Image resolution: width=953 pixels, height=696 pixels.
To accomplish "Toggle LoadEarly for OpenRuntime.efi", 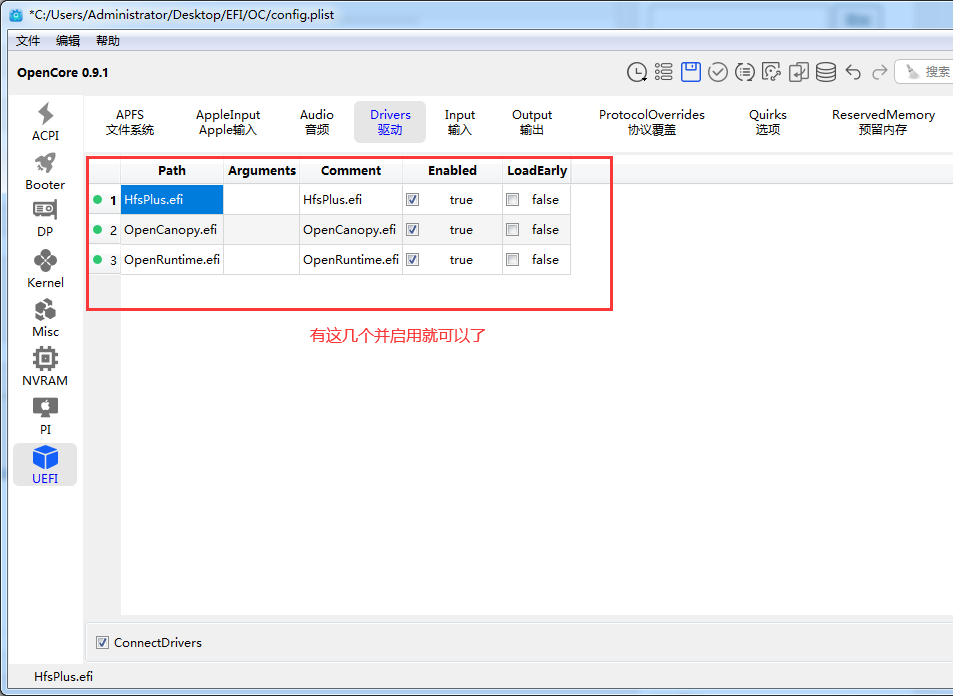I will (x=513, y=260).
